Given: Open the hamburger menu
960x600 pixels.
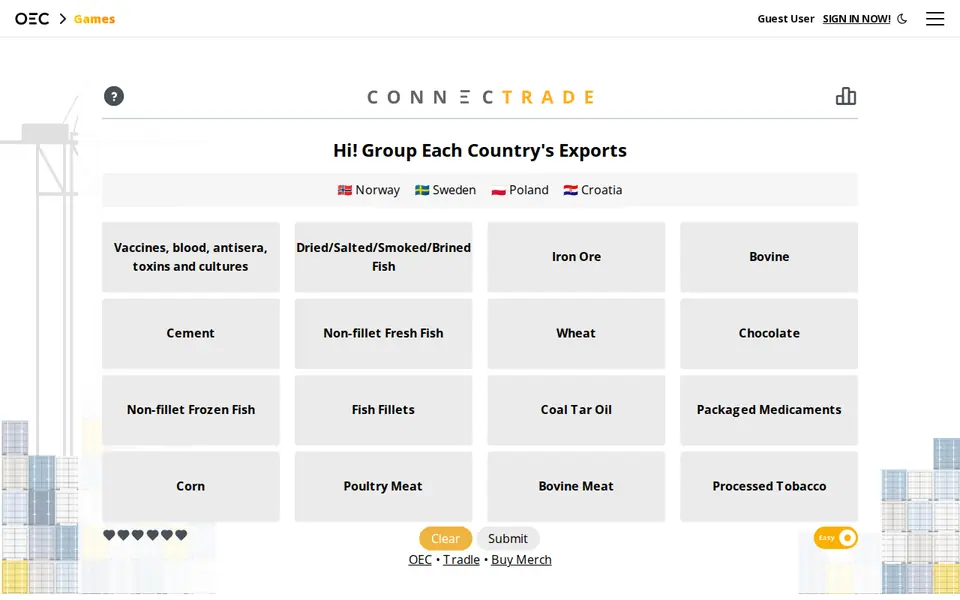Looking at the screenshot, I should coord(934,19).
